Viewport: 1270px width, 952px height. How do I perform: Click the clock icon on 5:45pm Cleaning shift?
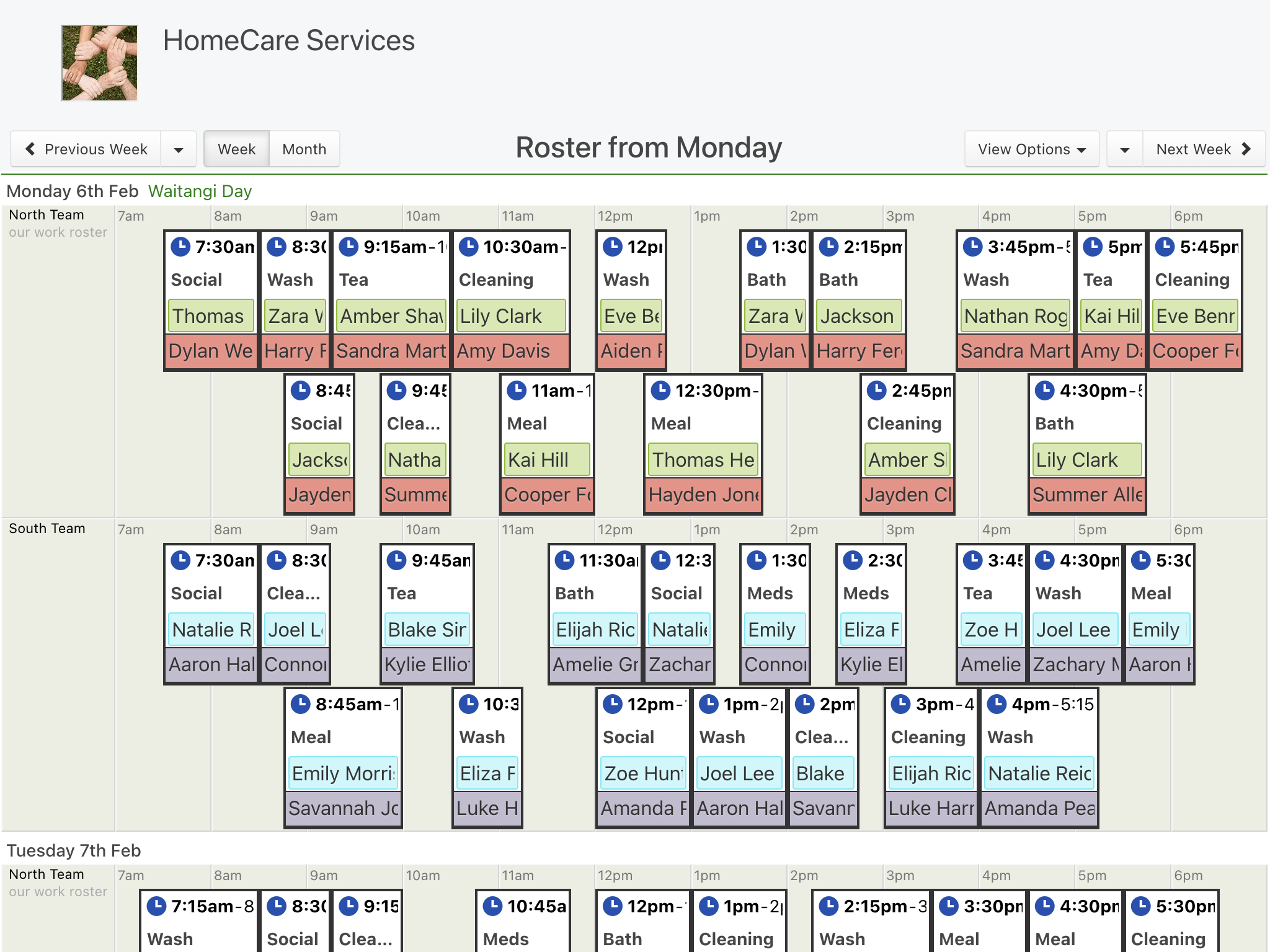[1165, 247]
